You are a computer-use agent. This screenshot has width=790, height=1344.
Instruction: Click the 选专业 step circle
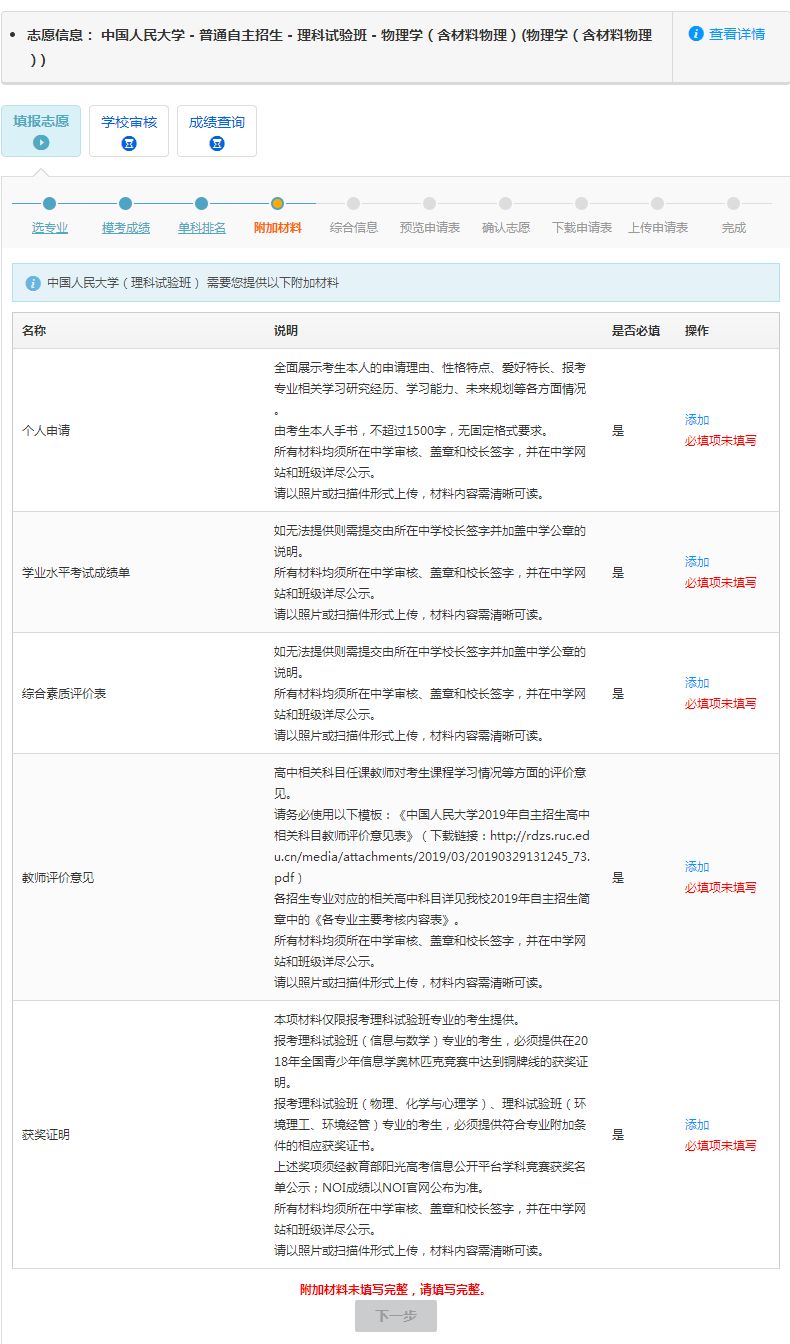tap(50, 204)
